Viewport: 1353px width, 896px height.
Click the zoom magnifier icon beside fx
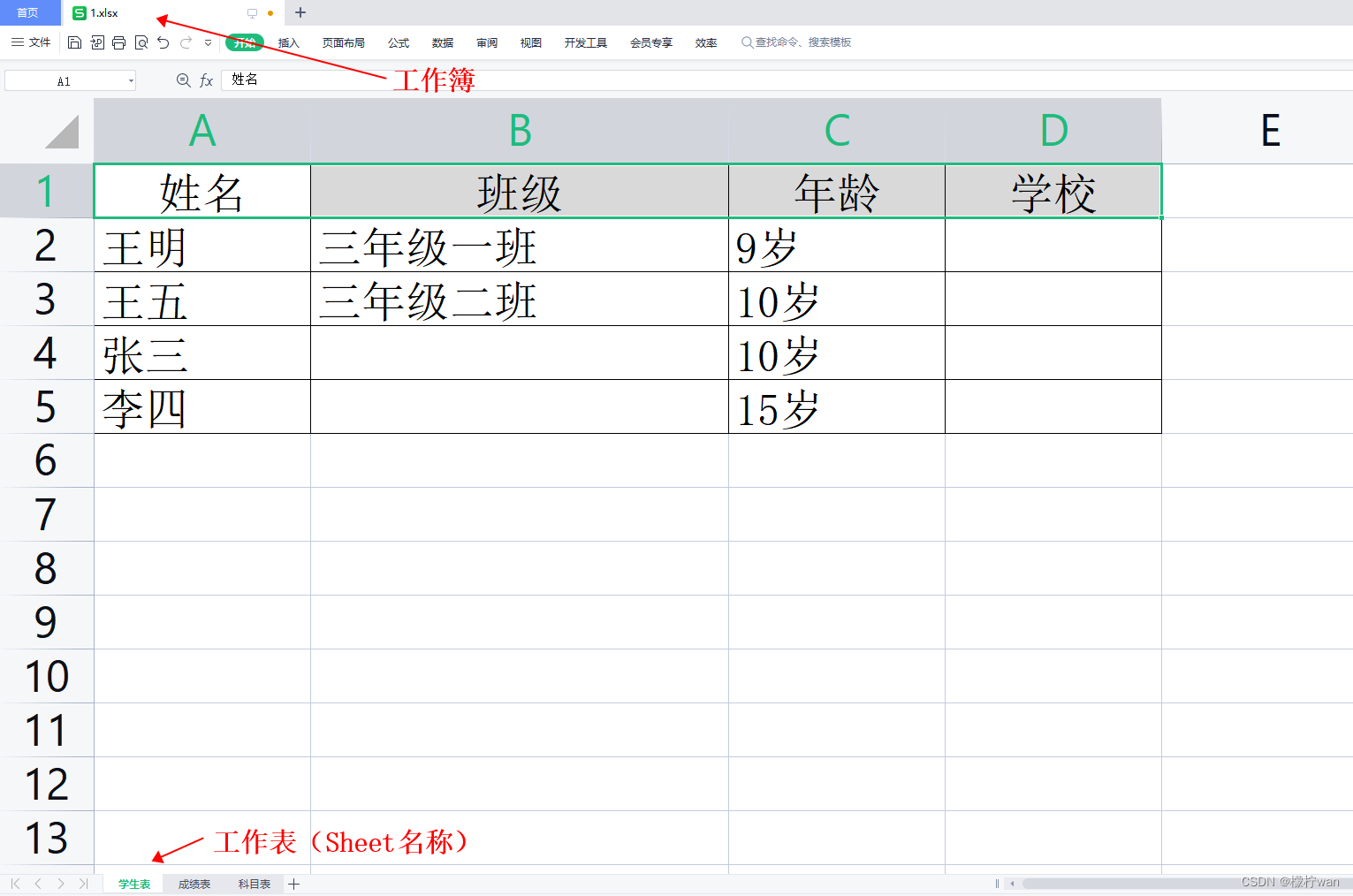click(184, 80)
